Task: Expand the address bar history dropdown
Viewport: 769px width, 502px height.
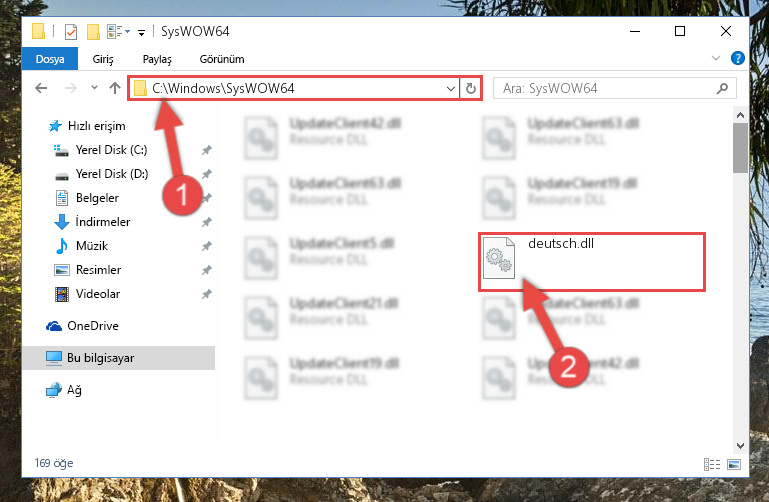Action: click(x=450, y=89)
